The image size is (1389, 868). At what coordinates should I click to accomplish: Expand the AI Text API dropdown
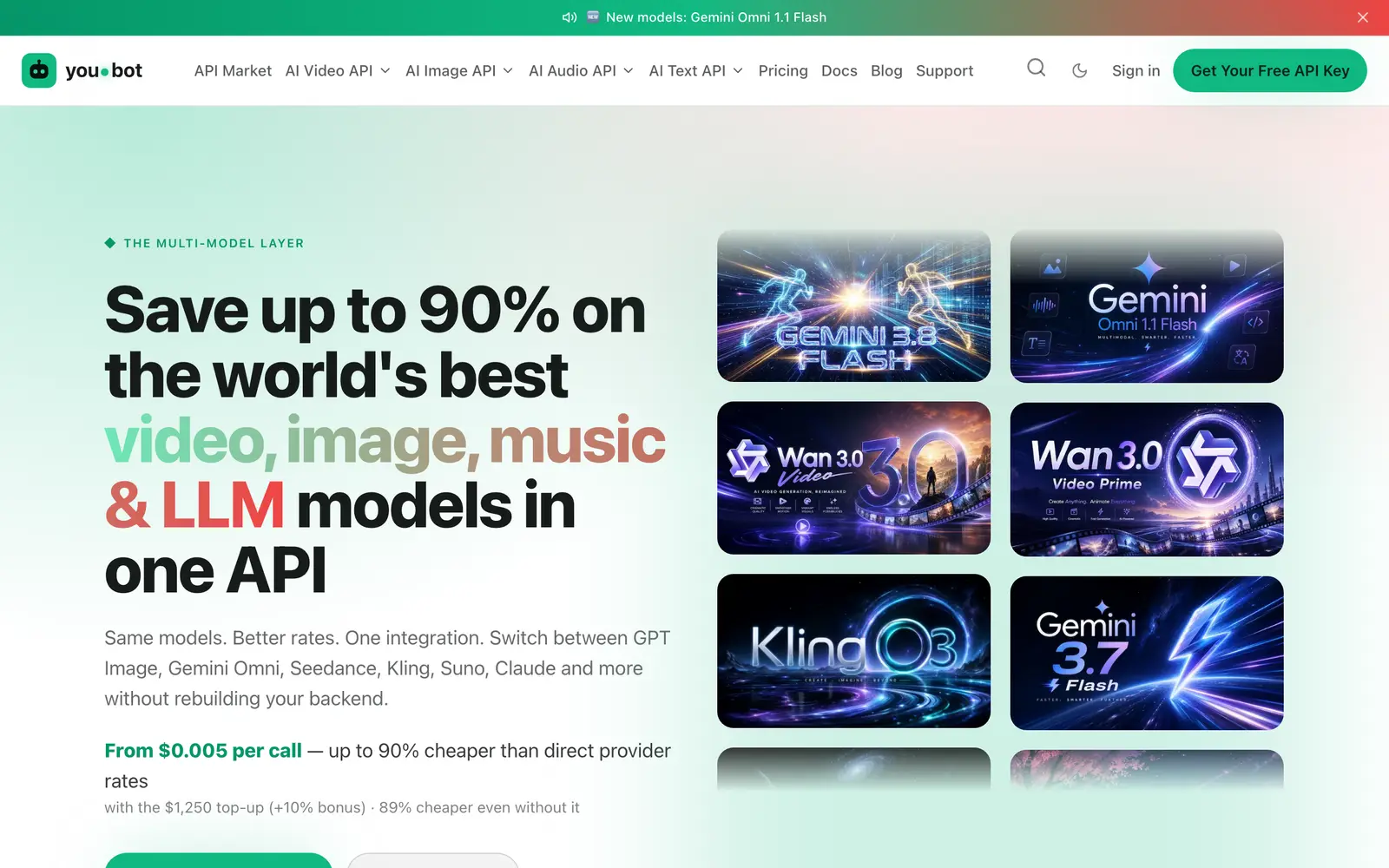pyautogui.click(x=695, y=70)
